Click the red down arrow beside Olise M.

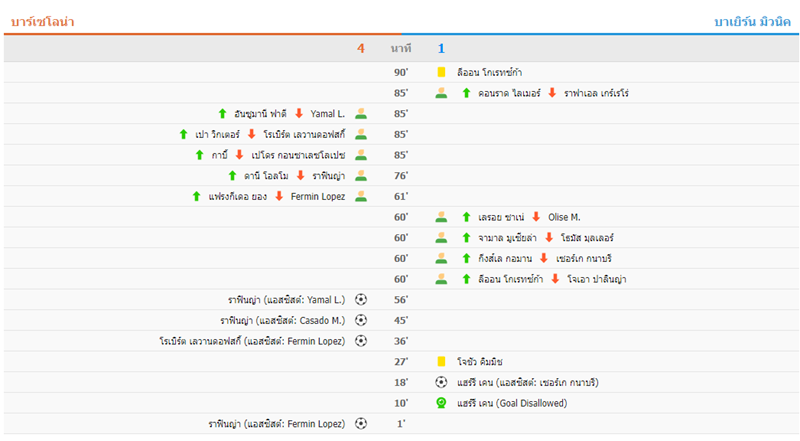(536, 217)
